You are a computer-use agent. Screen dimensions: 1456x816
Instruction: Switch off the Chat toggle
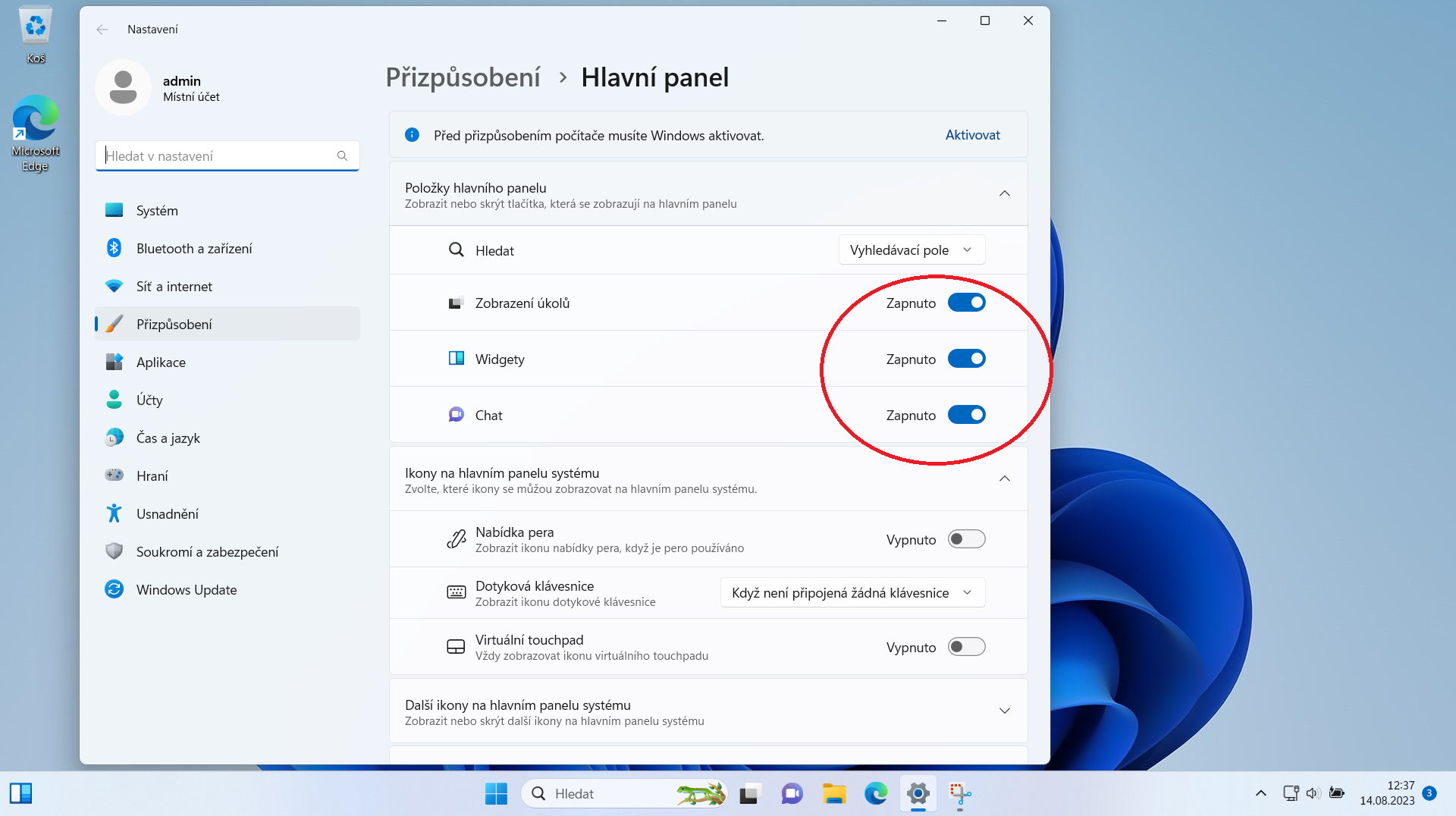[966, 415]
